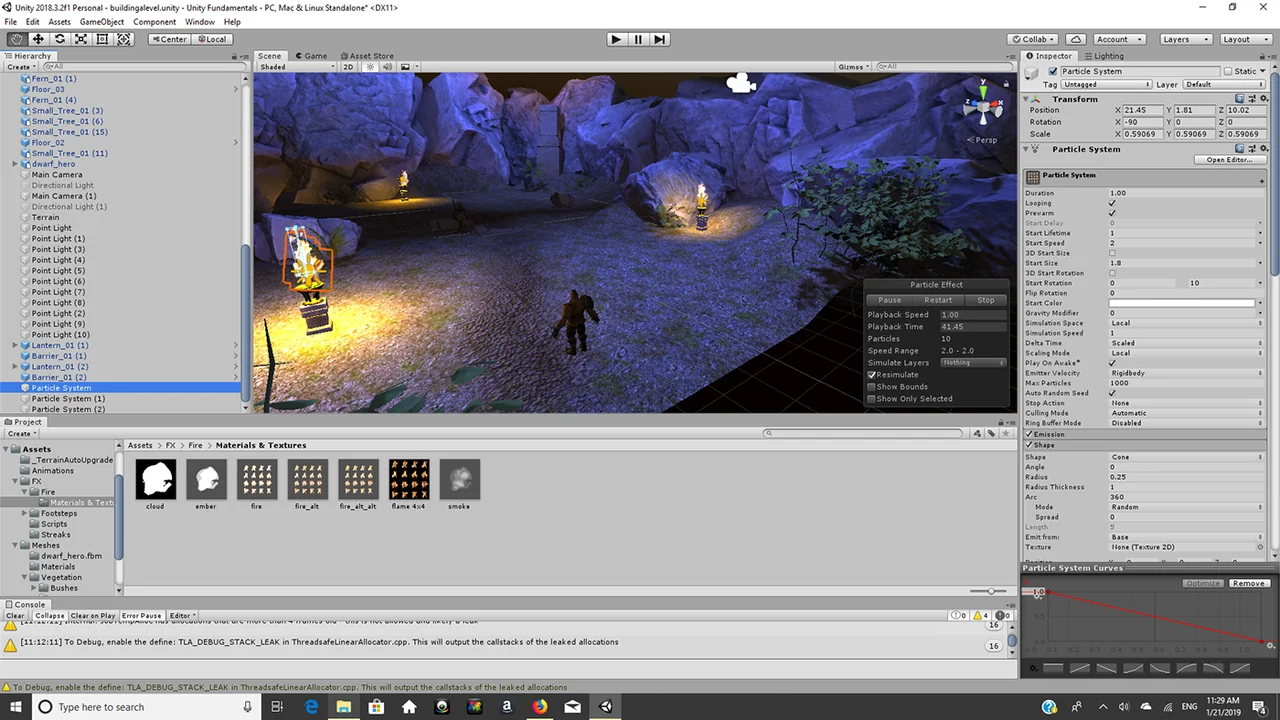This screenshot has width=1280, height=720.
Task: Open the Layers dropdown
Action: (x=1185, y=39)
